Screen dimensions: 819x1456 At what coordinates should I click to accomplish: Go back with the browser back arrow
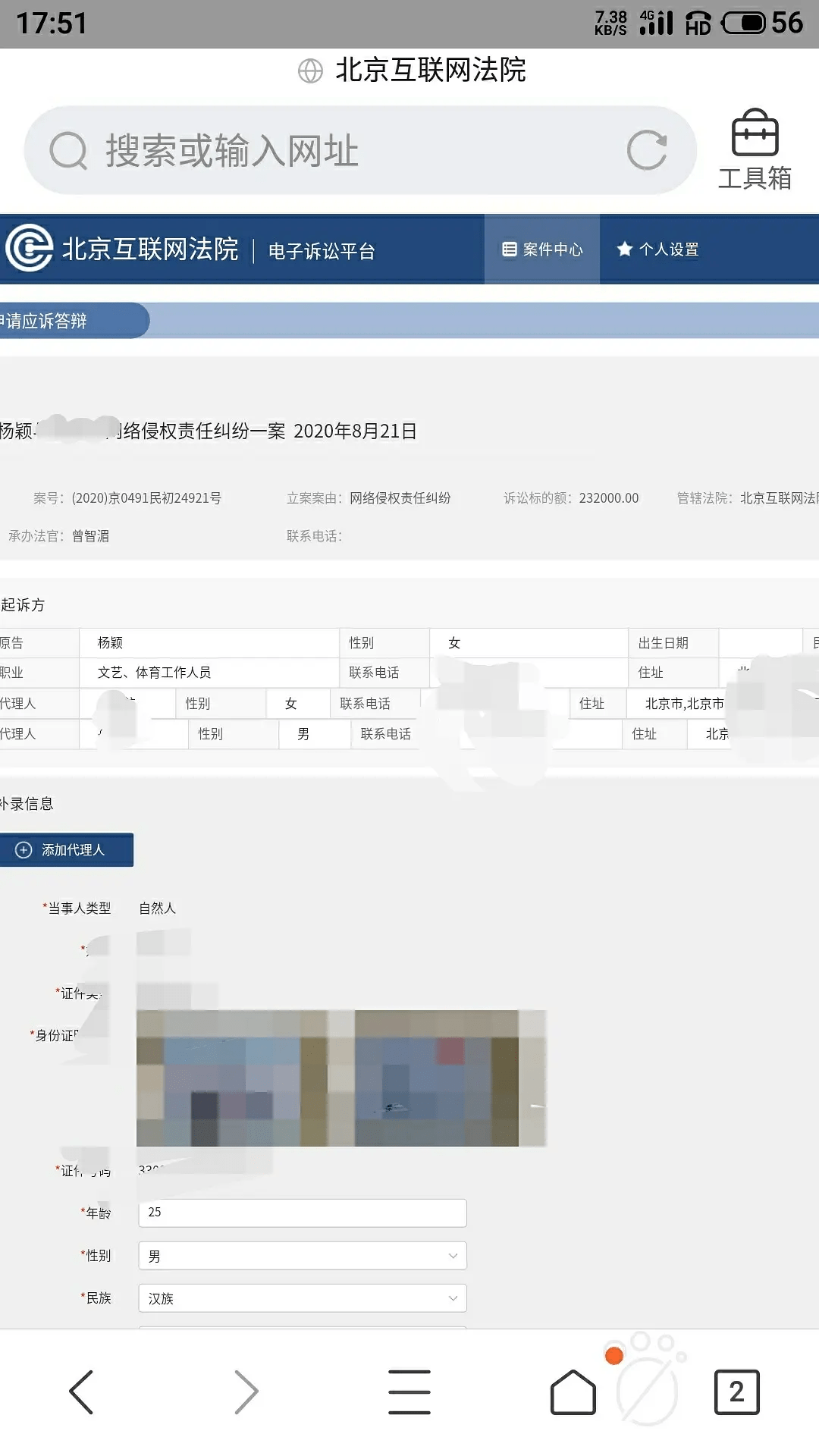click(81, 1392)
